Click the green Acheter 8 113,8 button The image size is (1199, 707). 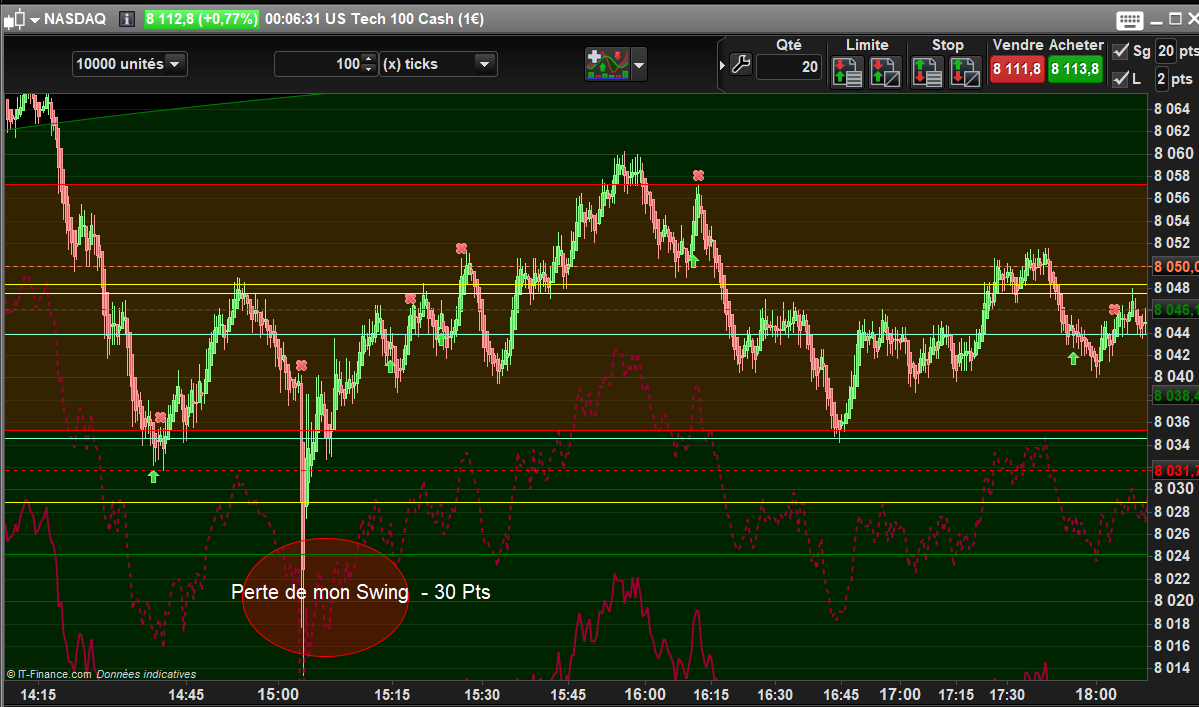click(x=1075, y=70)
